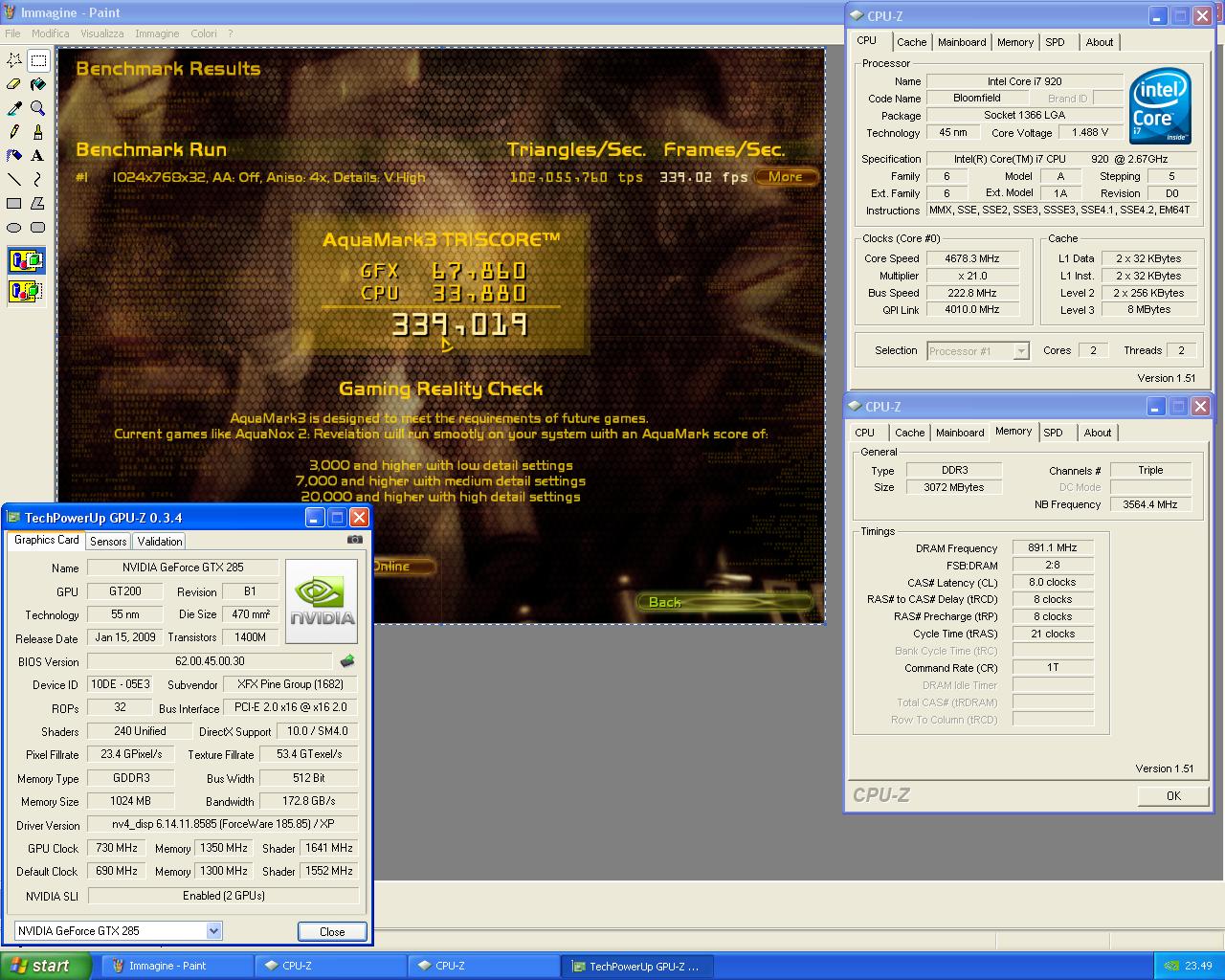The width and height of the screenshot is (1225, 980).
Task: Open the About tab in the lower CPU-Z window
Action: click(1098, 433)
